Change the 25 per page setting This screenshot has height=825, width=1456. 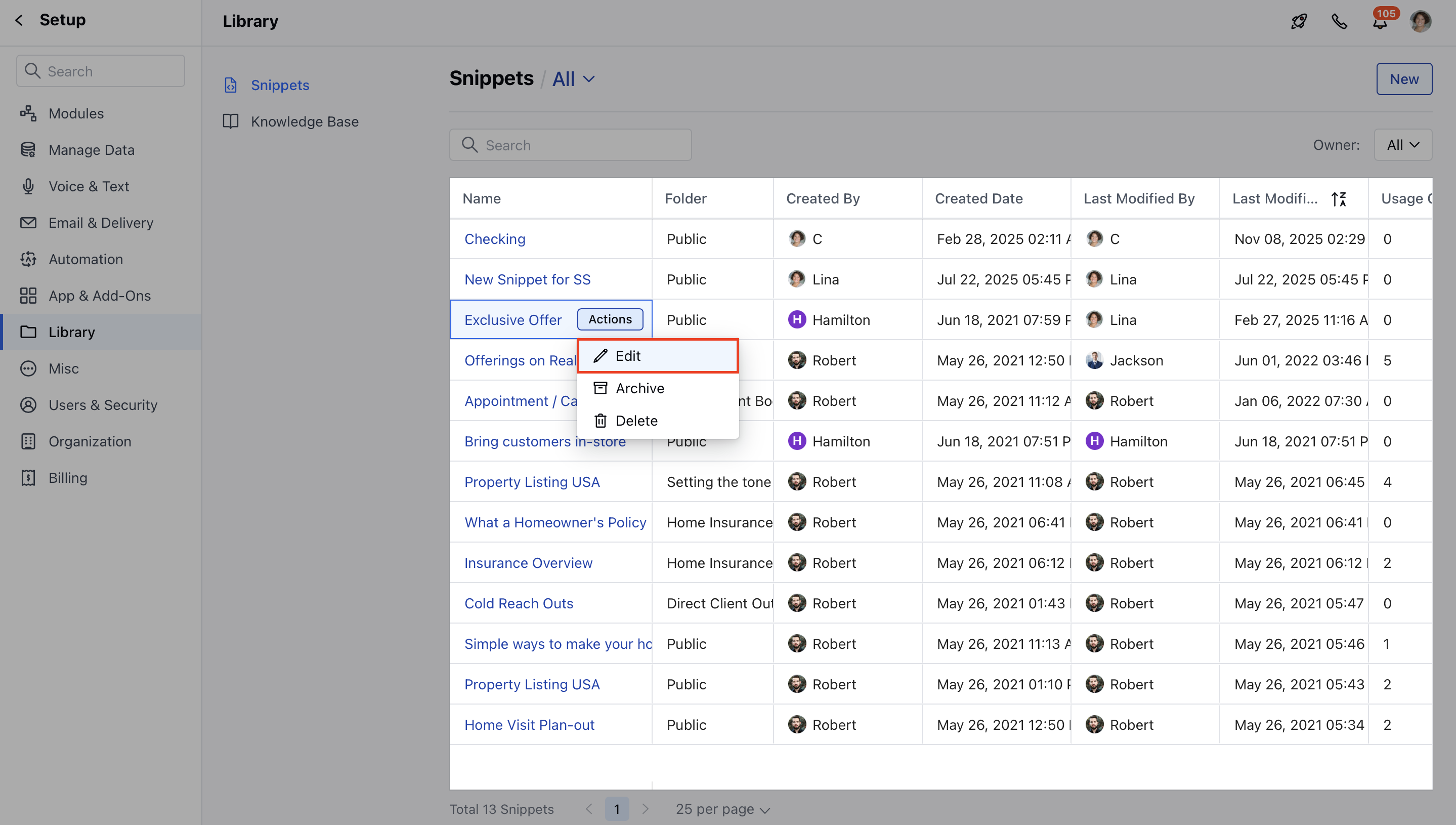[722, 809]
